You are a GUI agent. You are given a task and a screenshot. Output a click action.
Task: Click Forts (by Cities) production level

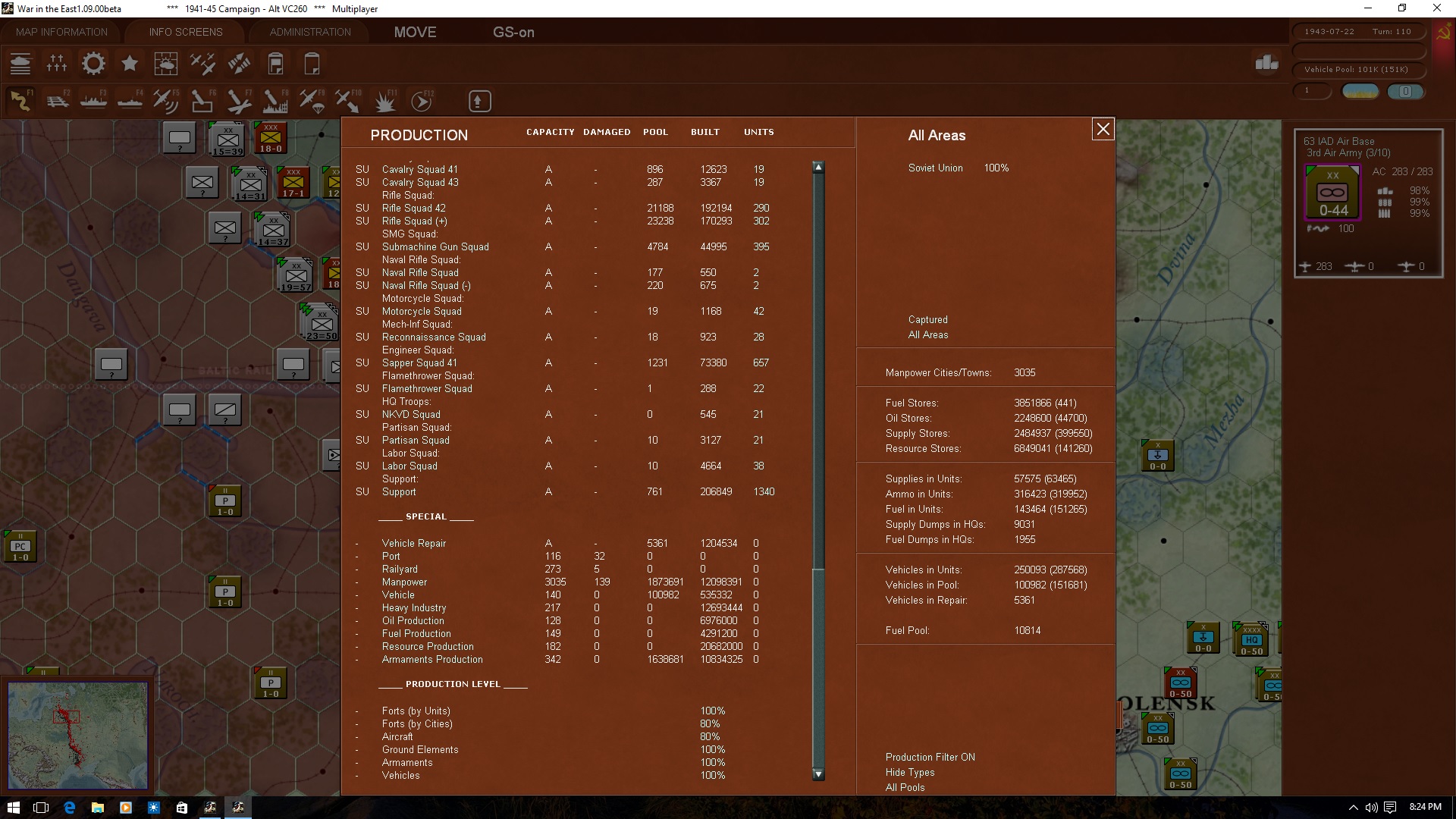pyautogui.click(x=542, y=723)
